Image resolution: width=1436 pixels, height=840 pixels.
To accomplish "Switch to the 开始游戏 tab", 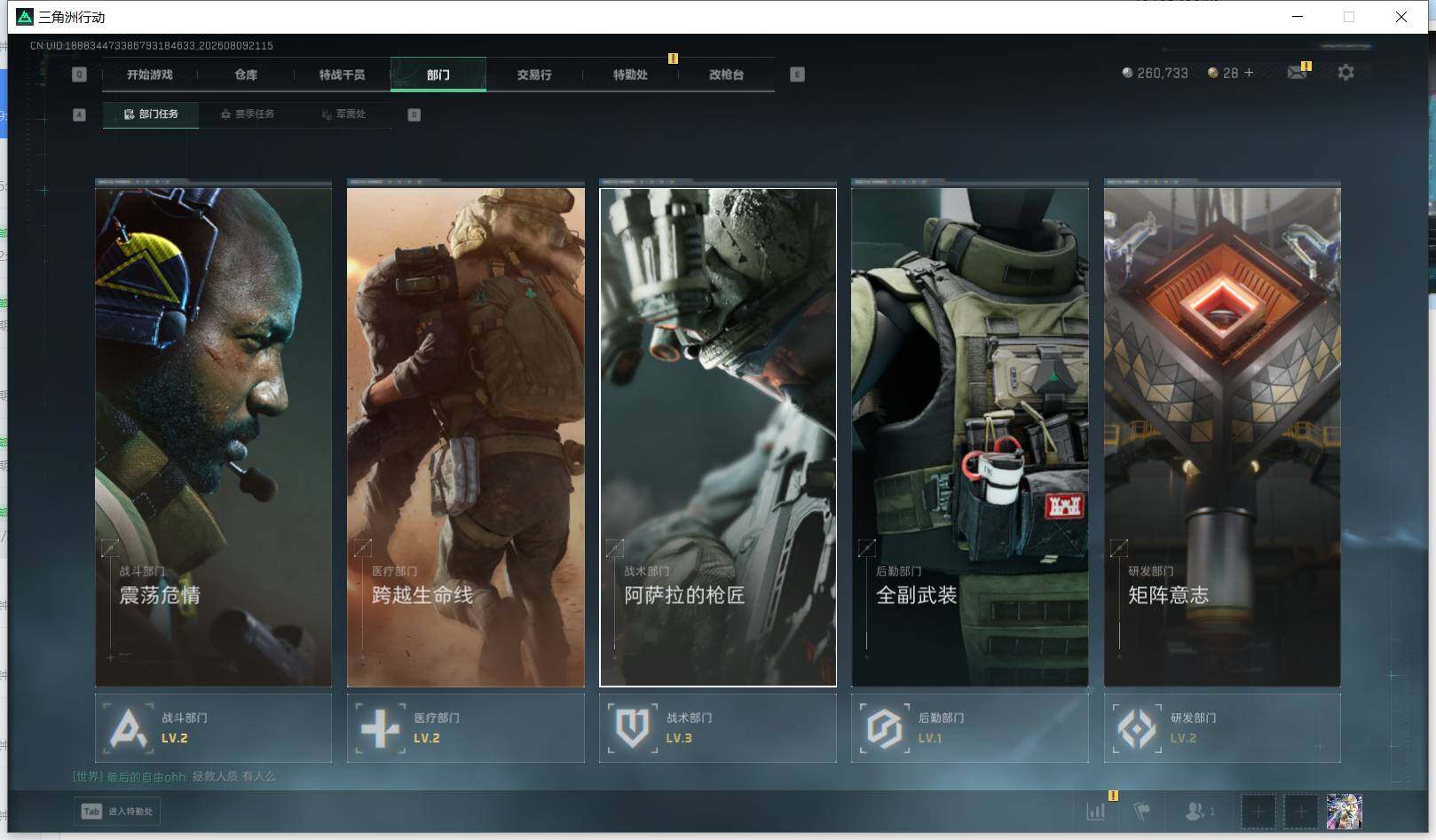I will click(x=149, y=75).
